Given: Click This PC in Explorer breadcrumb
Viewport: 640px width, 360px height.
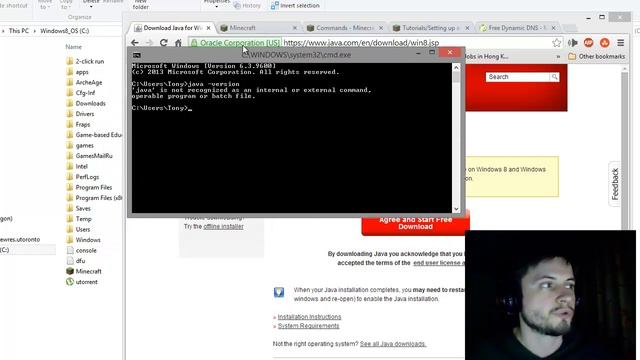Looking at the screenshot, I should pos(19,31).
